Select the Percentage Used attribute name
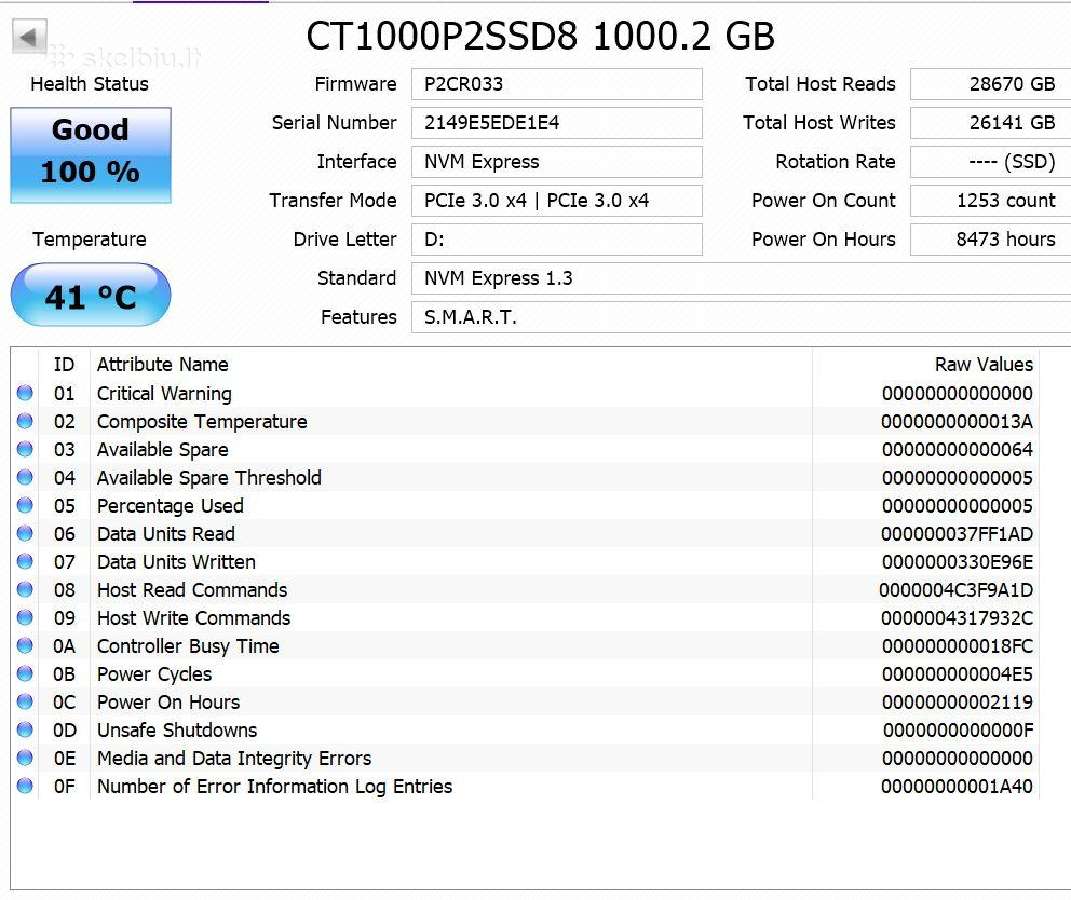Image resolution: width=1071 pixels, height=900 pixels. click(170, 505)
